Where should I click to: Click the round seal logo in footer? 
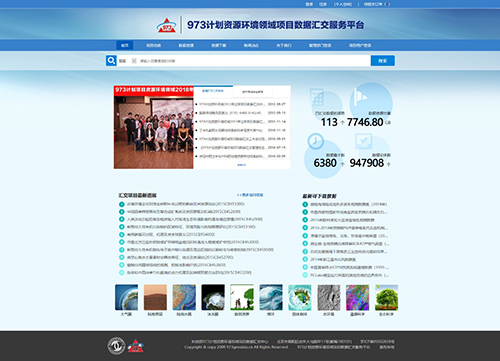click(116, 346)
